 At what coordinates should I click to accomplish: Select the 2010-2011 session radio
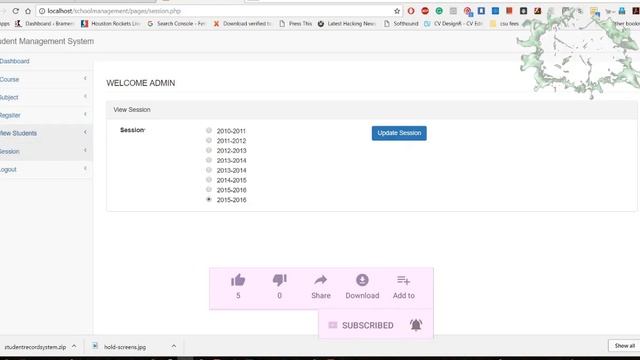(x=209, y=131)
